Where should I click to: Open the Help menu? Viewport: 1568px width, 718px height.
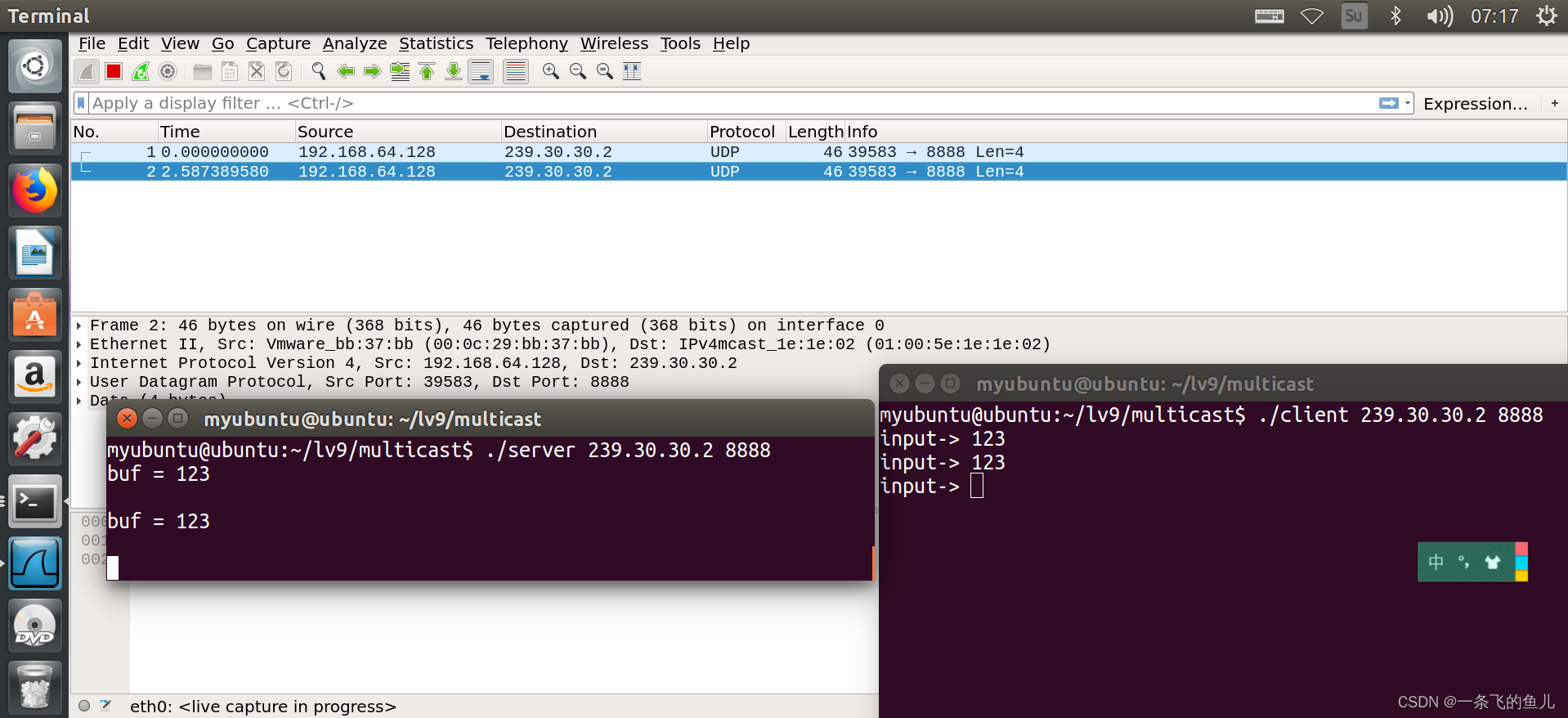731,43
